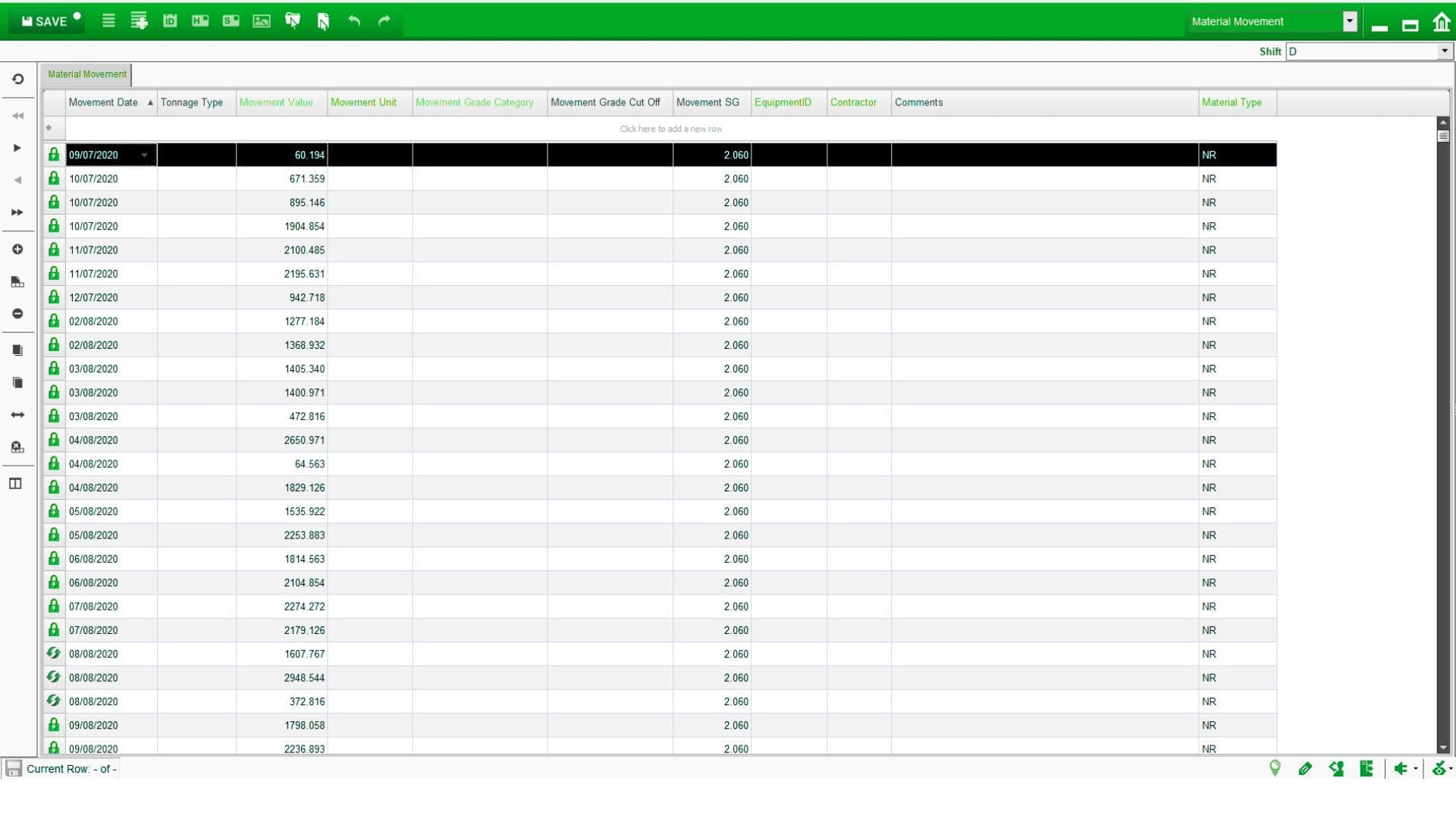Screen dimensions: 1456x819
Task: Click the delete grid rows X icon
Action: point(17,447)
